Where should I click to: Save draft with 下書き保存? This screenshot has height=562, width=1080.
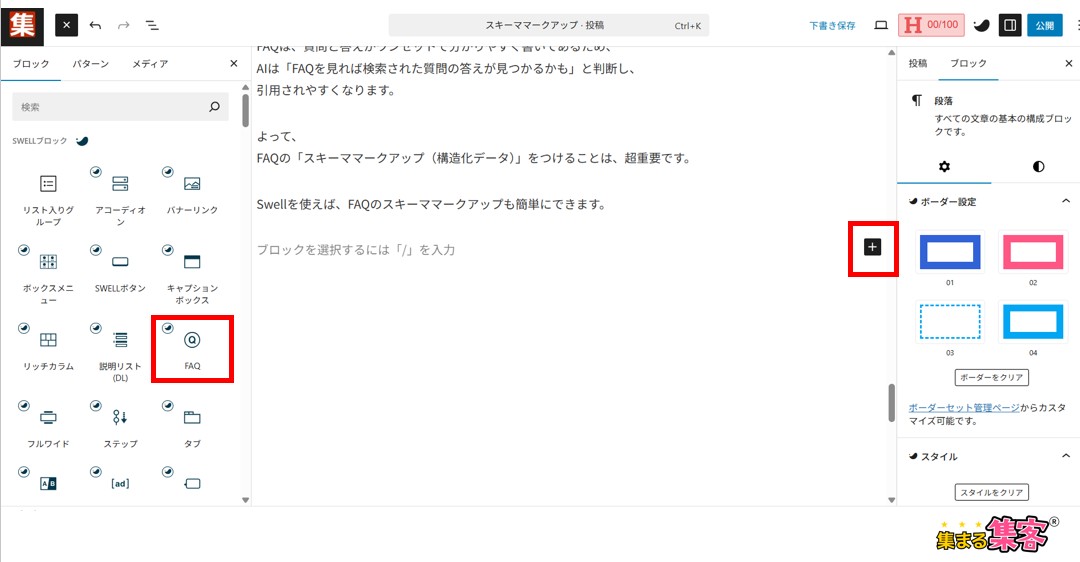tap(832, 25)
